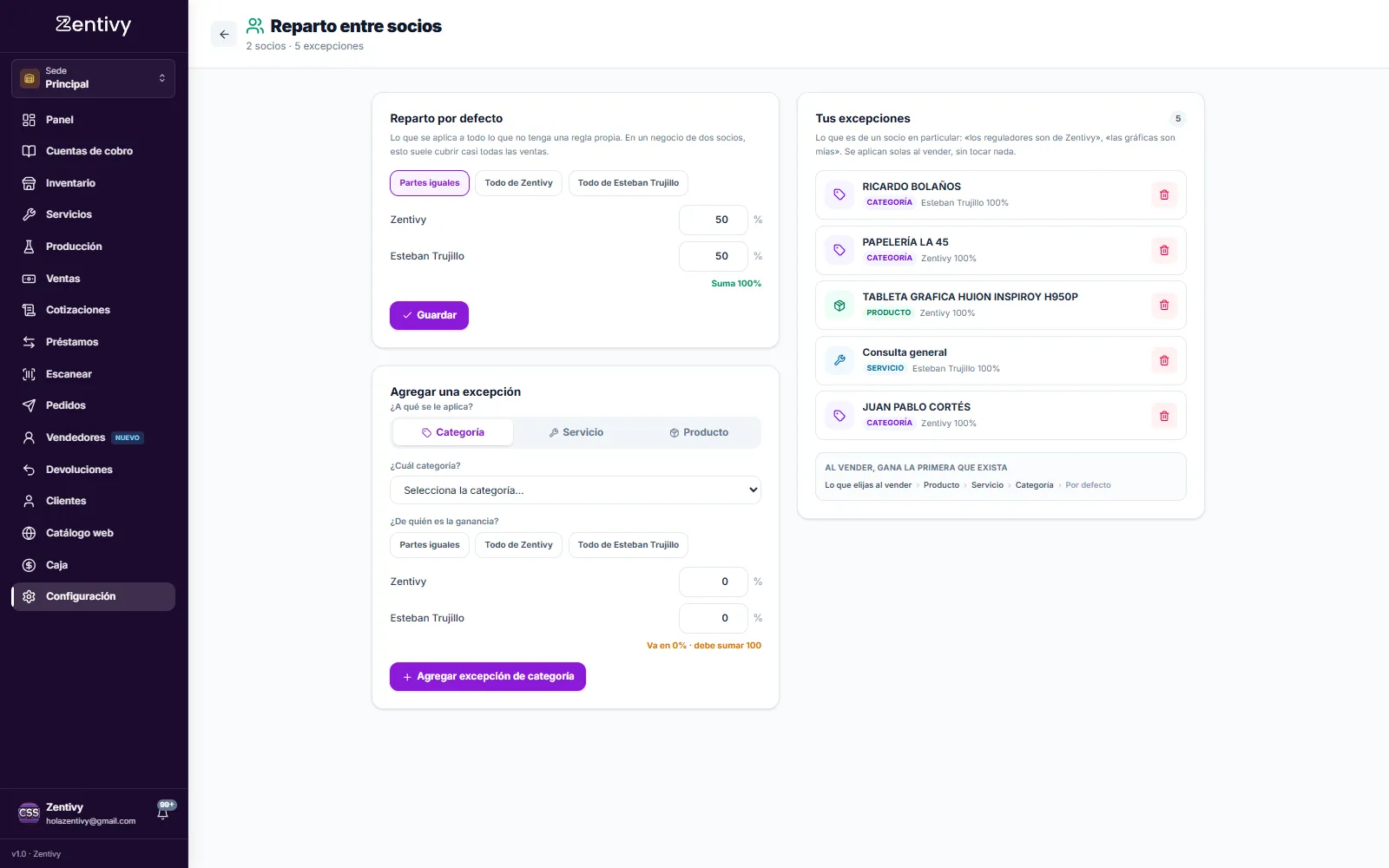Delete the RICARDO BOLAÑOS exception
1389x868 pixels.
pyautogui.click(x=1164, y=195)
